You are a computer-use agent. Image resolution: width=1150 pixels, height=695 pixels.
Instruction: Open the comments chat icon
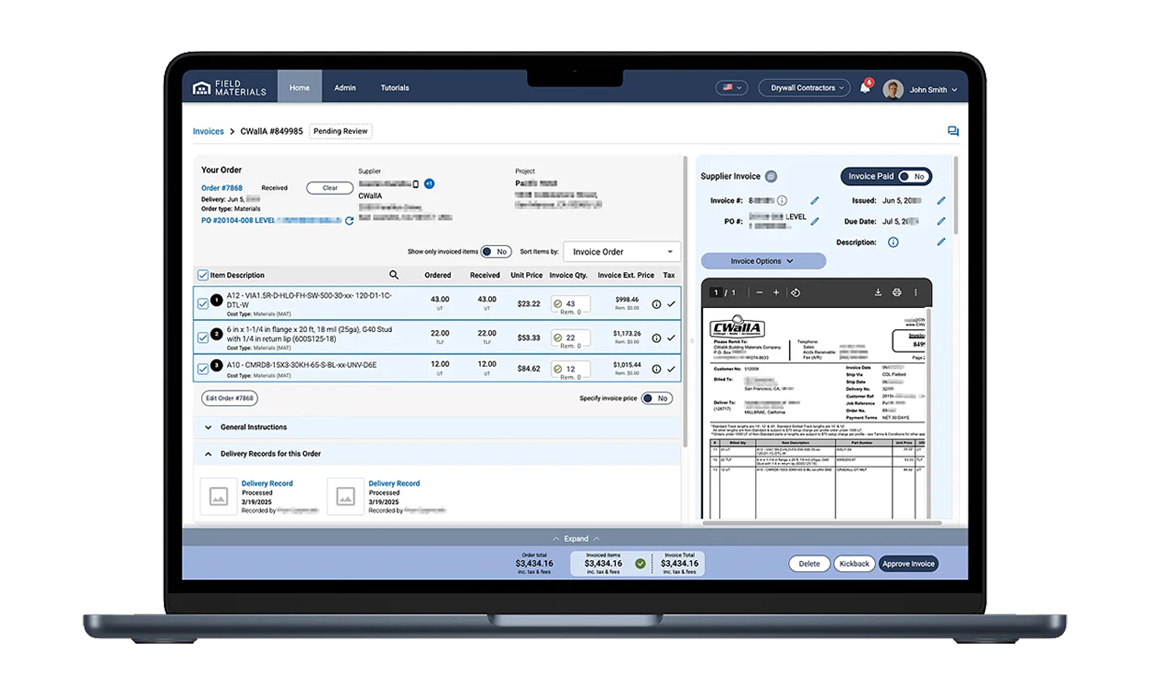coord(953,131)
